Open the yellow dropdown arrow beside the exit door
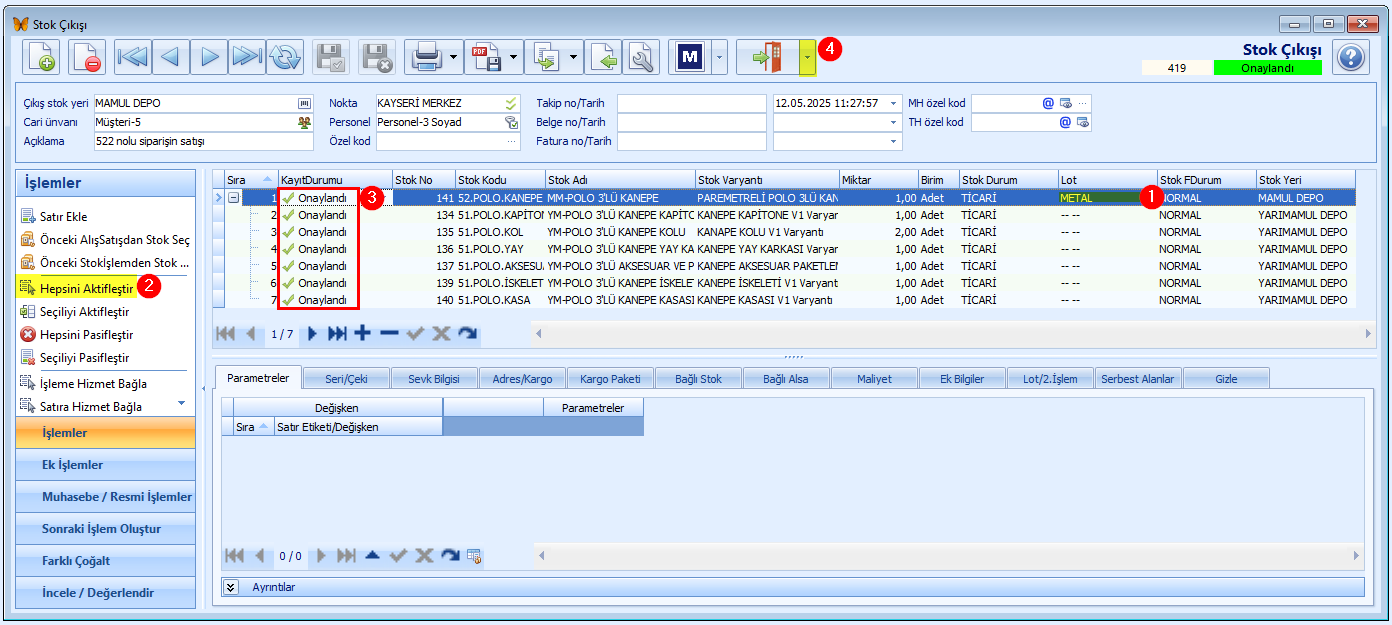The image size is (1392, 625). [808, 58]
